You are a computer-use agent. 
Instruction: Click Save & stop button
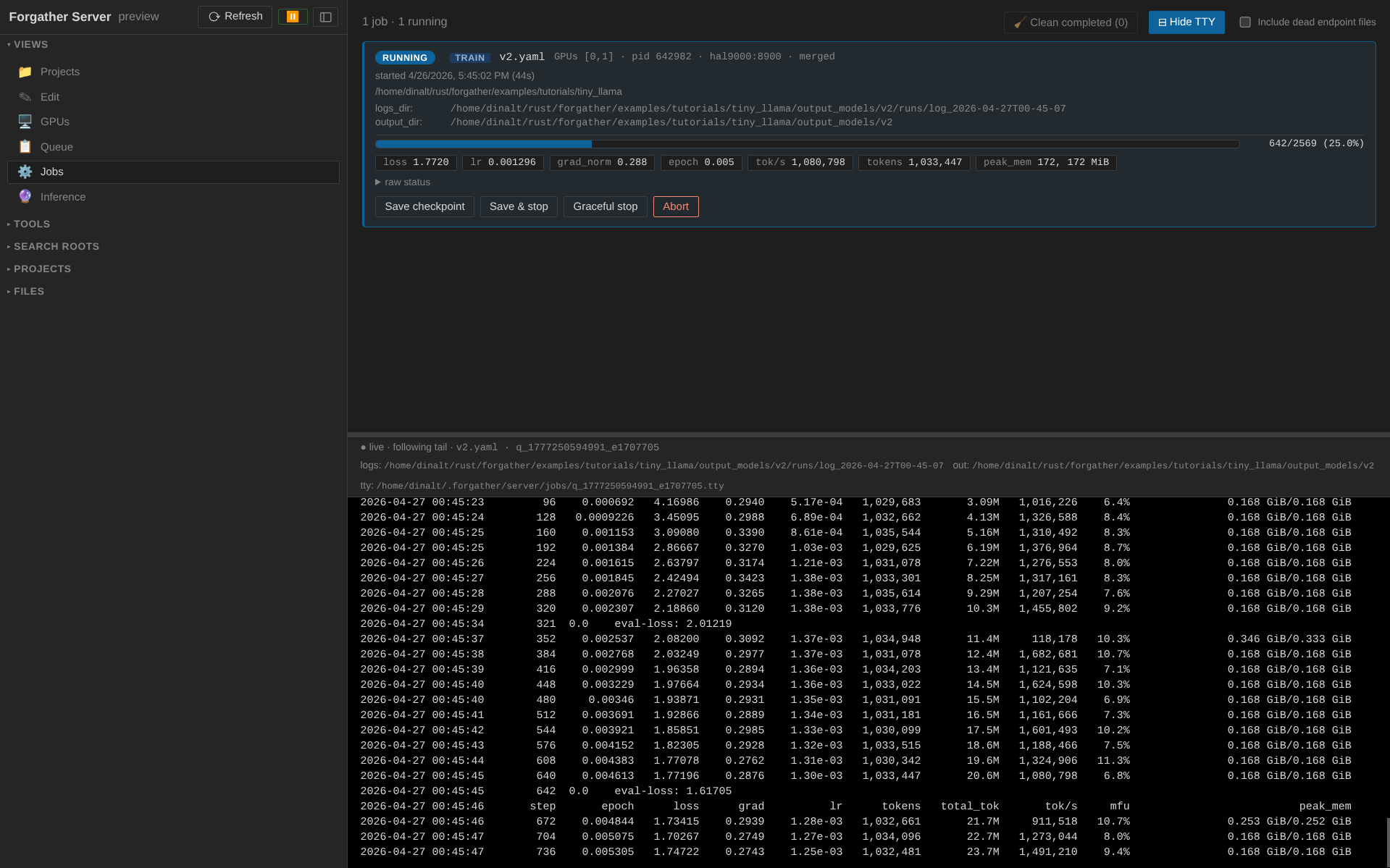pyautogui.click(x=519, y=207)
